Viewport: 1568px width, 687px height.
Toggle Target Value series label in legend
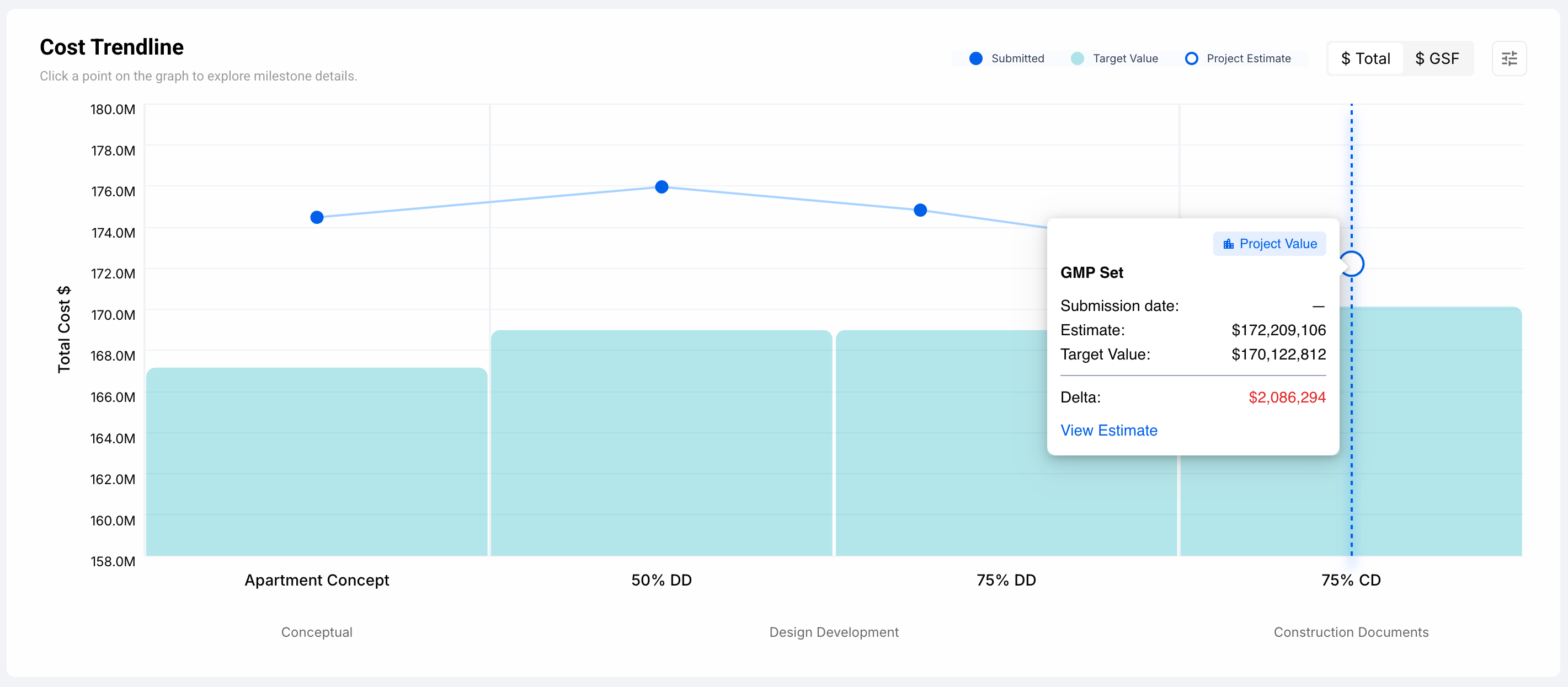(x=1125, y=58)
